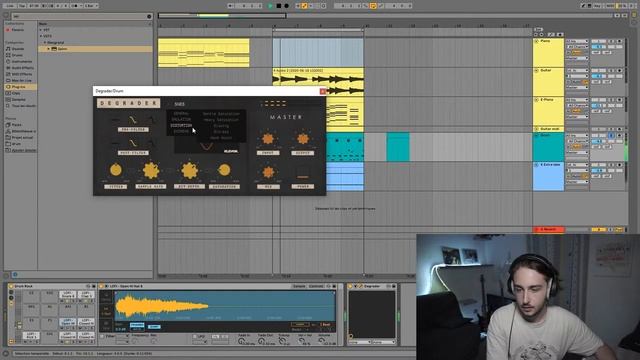The height and width of the screenshot is (360, 640).
Task: Click Pre-Colour right arrow in Degrader
Action: click(x=151, y=120)
